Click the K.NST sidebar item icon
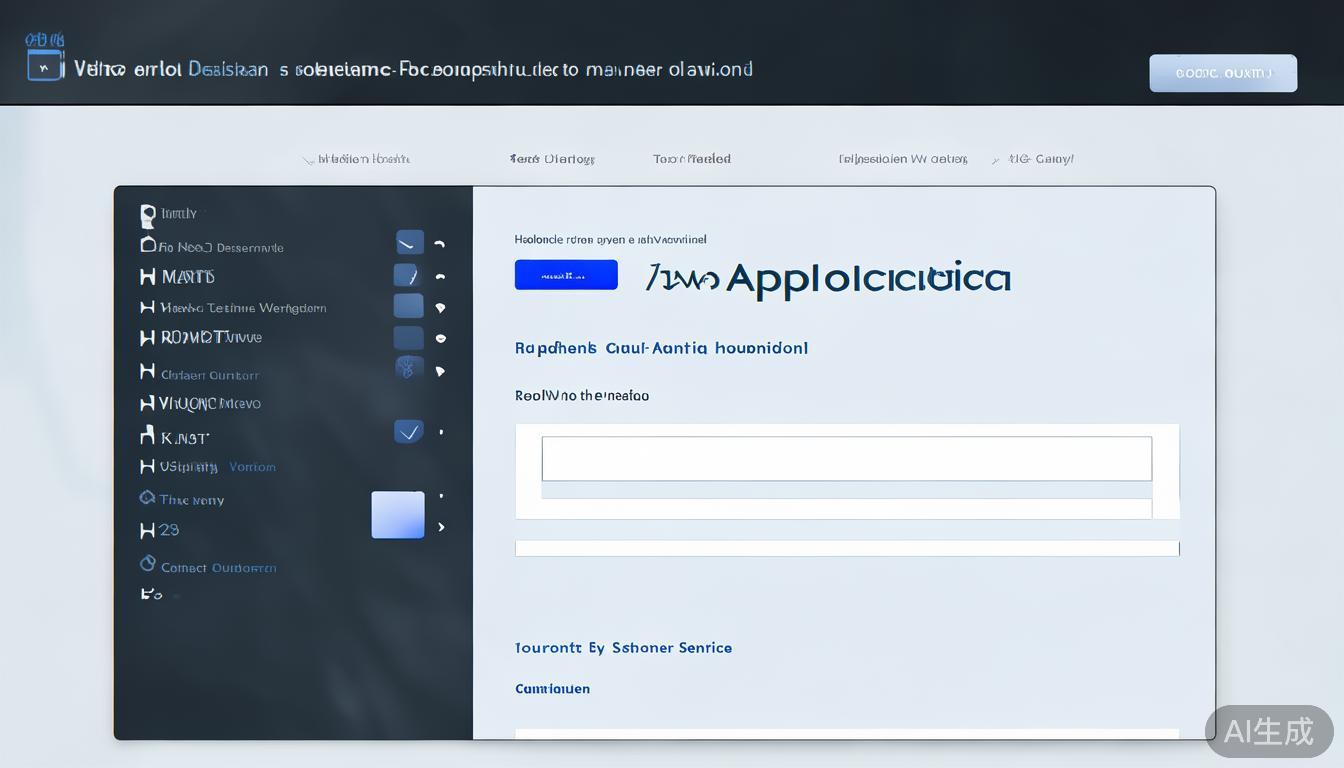This screenshot has height=768, width=1344. (x=147, y=436)
